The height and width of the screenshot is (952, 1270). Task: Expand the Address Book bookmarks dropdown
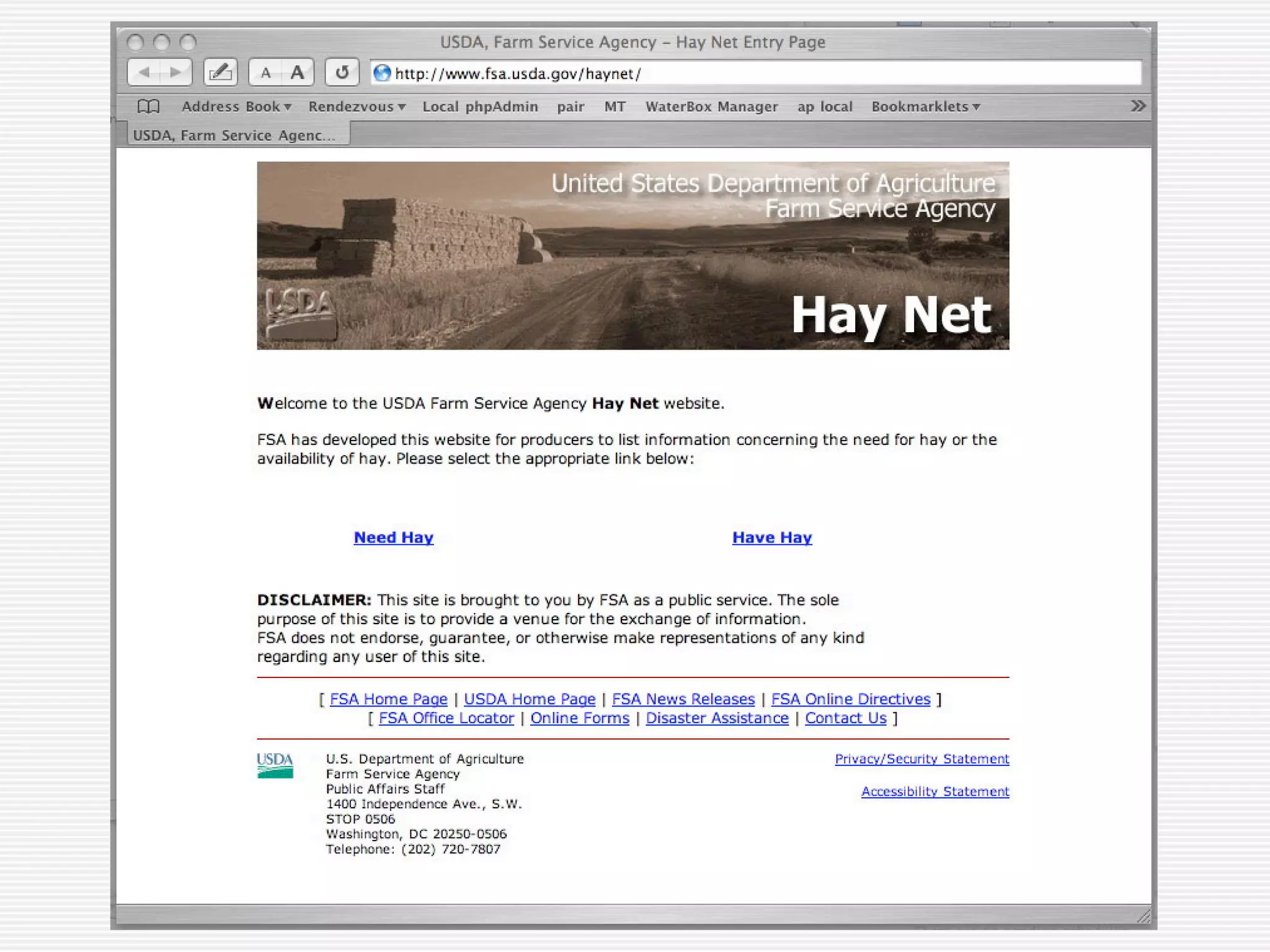pos(236,107)
